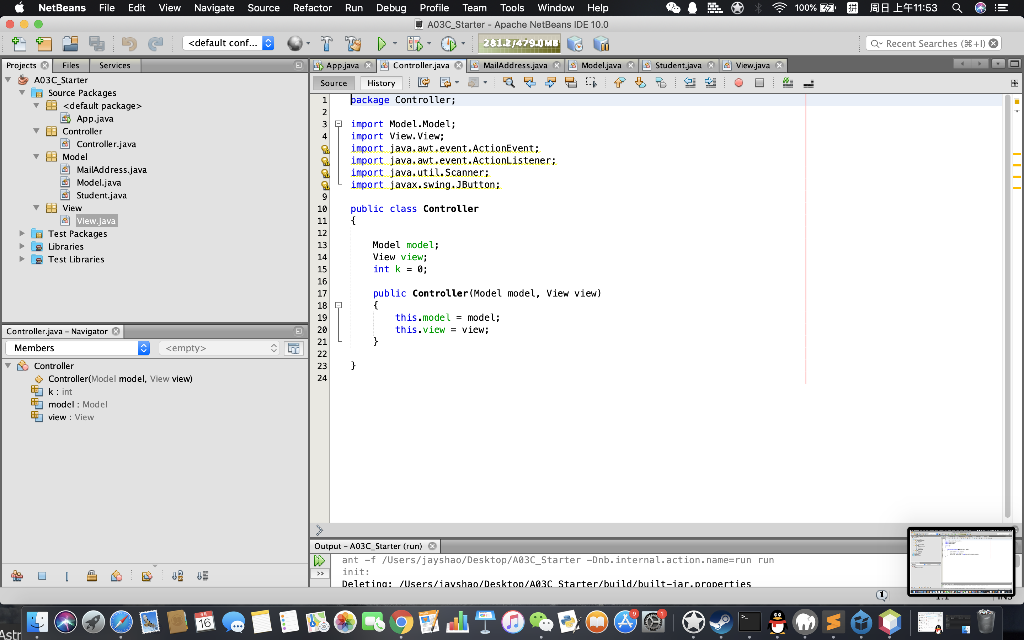Click the Profile Project clock icon
1024x640 pixels.
447,43
